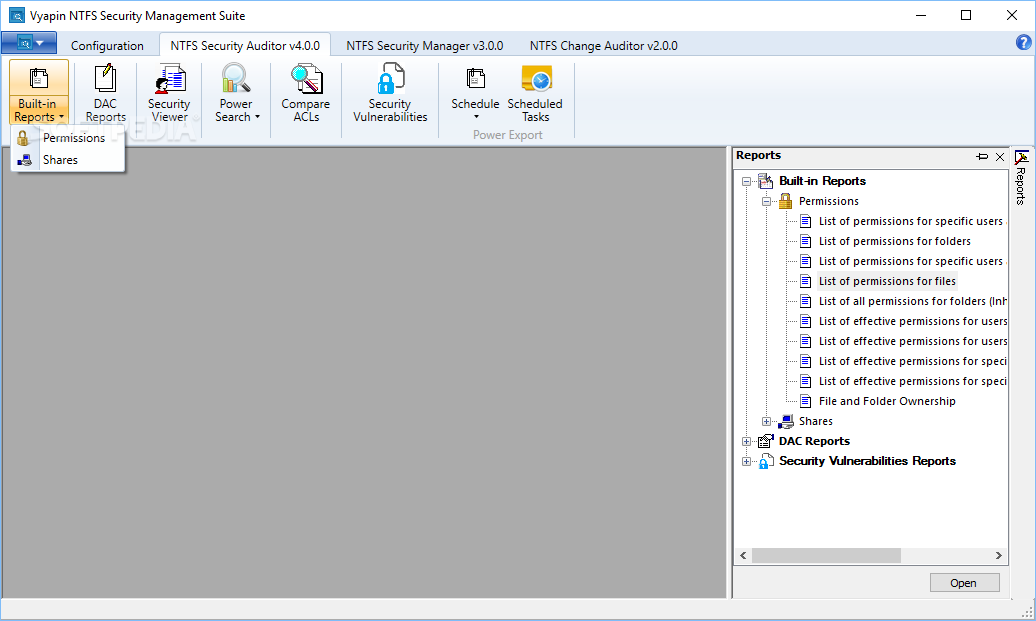Viewport: 1036px width, 621px height.
Task: Switch to NTFS Change Auditor v2.0.0 tab
Action: (604, 46)
